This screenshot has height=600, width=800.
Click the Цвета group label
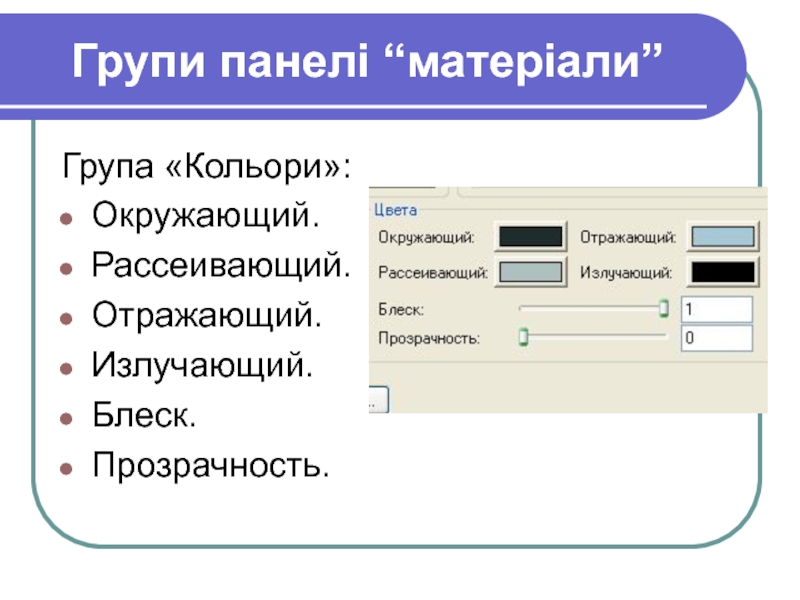[x=396, y=211]
